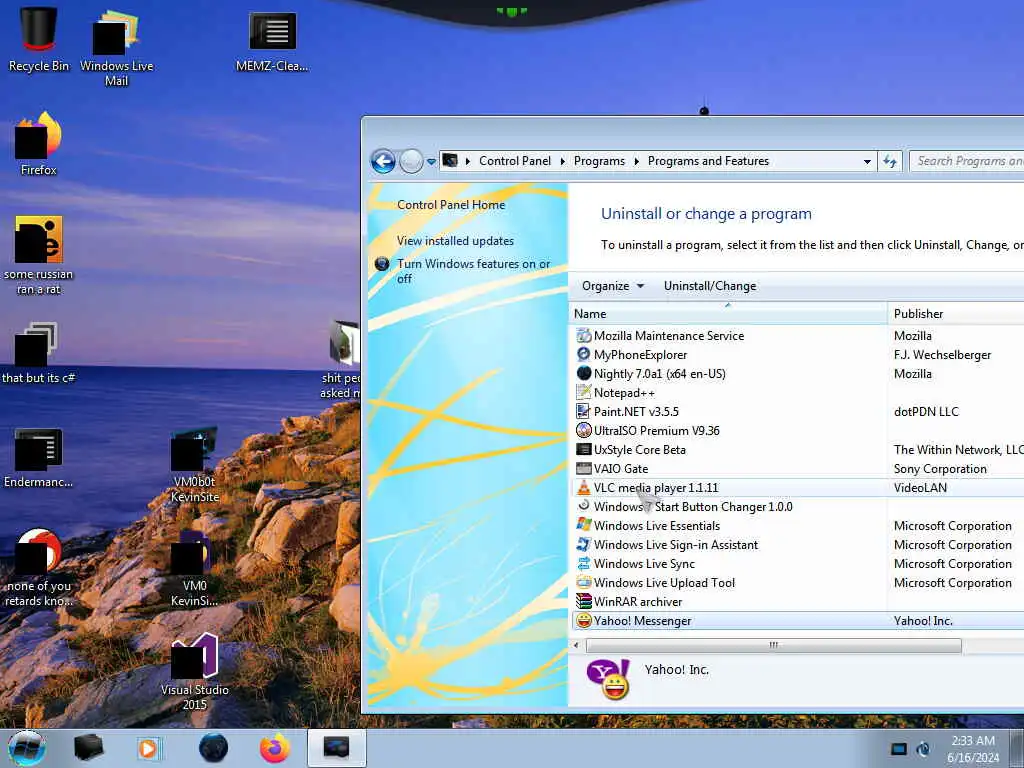Viewport: 1024px width, 768px height.
Task: Click the Paint.NET v3.5.5 icon
Action: click(x=583, y=411)
